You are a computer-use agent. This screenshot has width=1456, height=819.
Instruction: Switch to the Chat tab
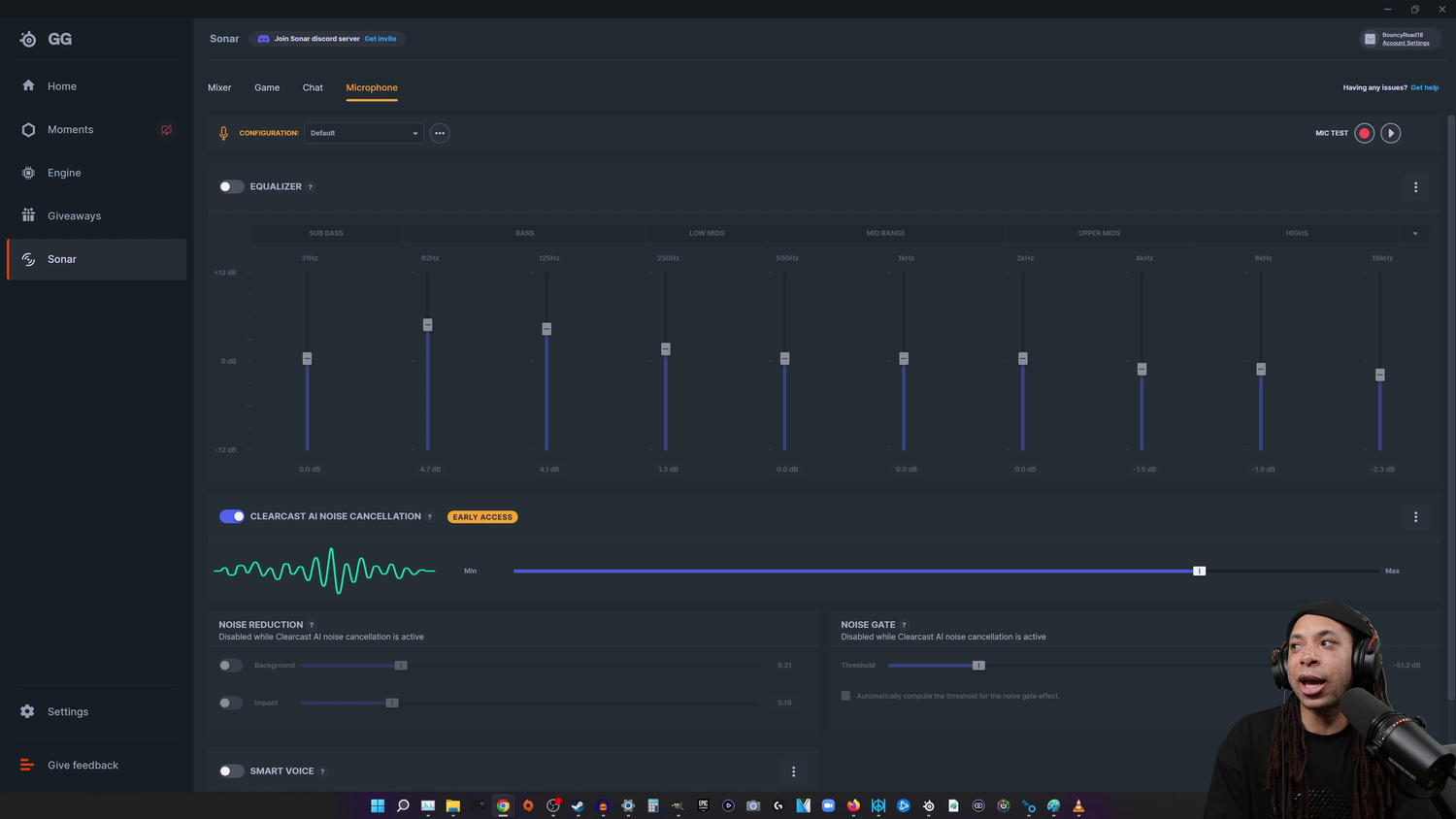(313, 87)
